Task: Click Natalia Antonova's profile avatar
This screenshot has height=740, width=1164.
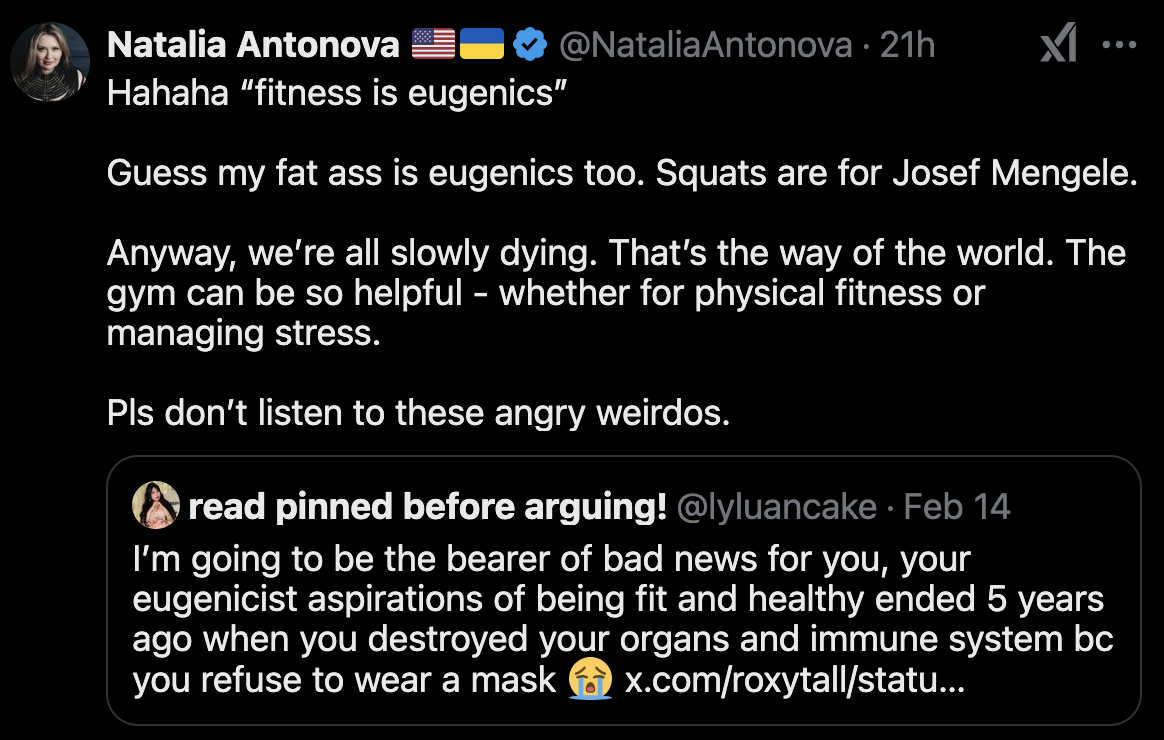Action: (x=50, y=61)
